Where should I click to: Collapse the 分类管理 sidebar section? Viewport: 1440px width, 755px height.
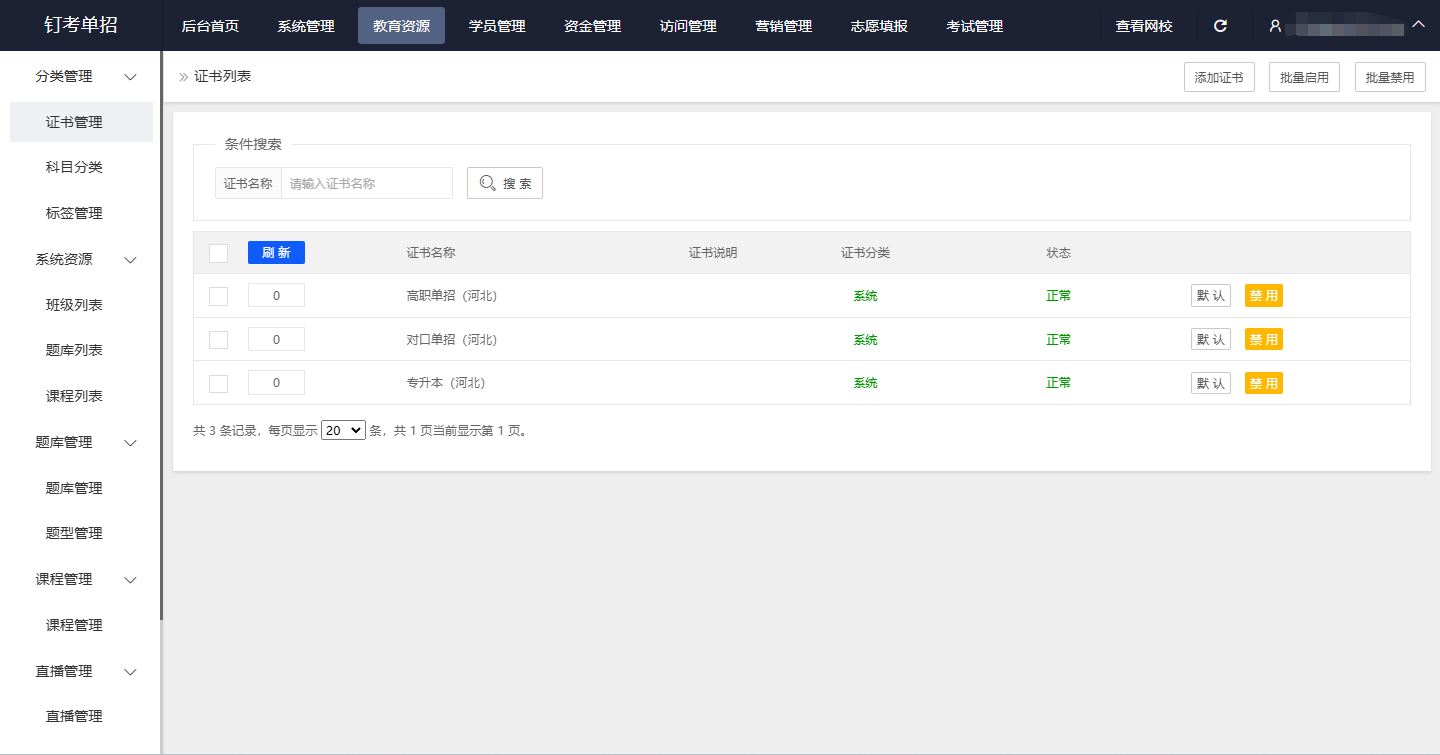click(x=130, y=77)
